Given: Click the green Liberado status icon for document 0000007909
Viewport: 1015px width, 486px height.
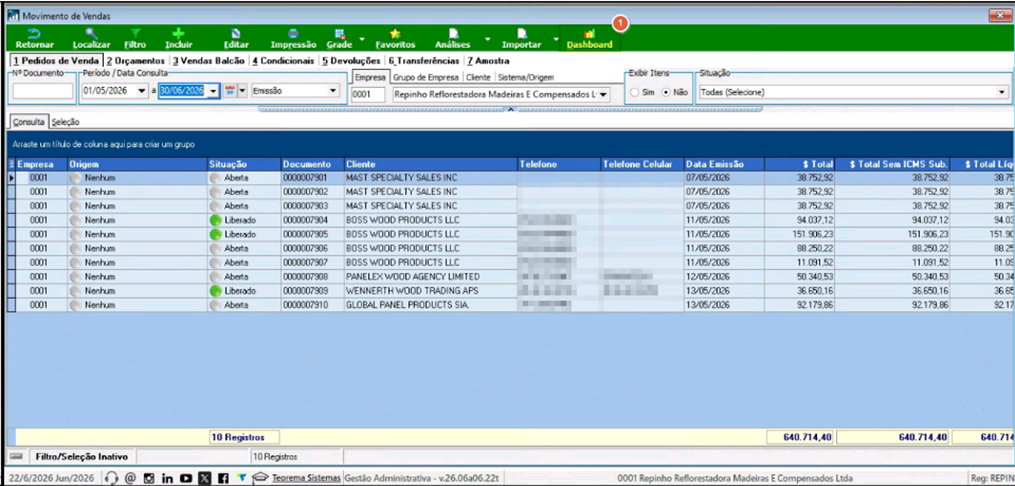Looking at the screenshot, I should [216, 291].
